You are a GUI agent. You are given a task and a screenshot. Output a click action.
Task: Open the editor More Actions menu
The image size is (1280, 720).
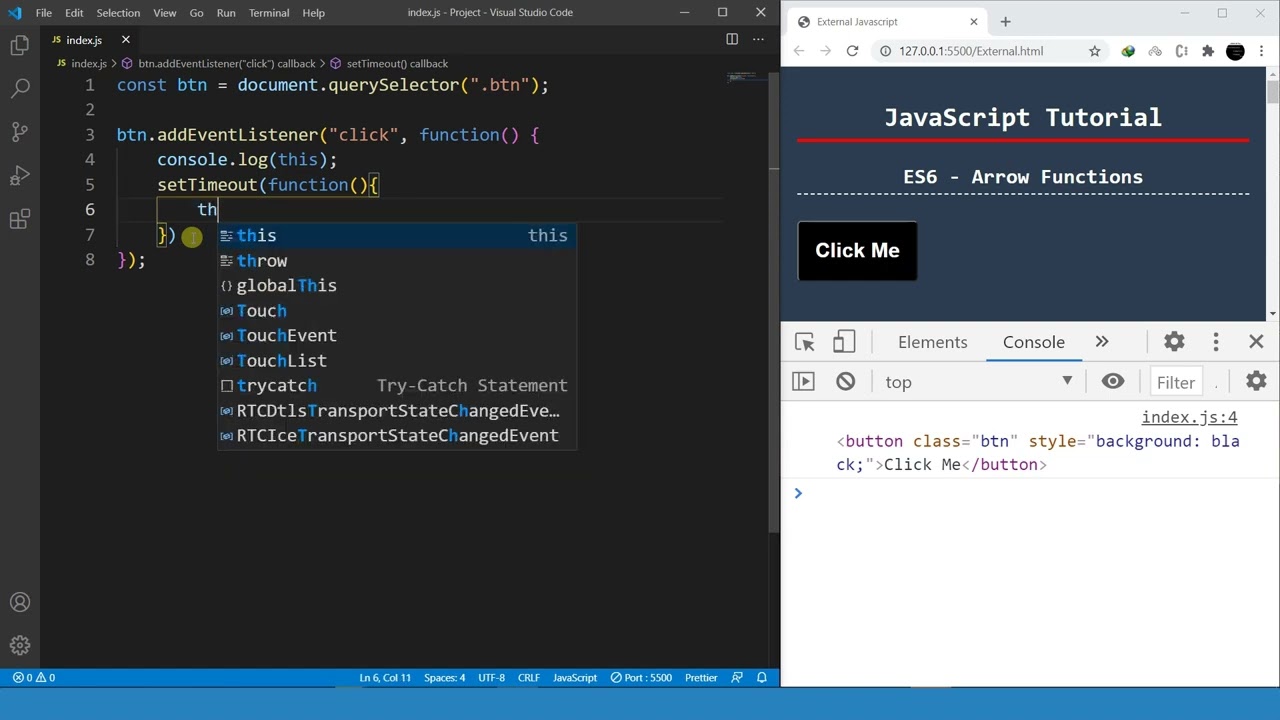click(759, 39)
